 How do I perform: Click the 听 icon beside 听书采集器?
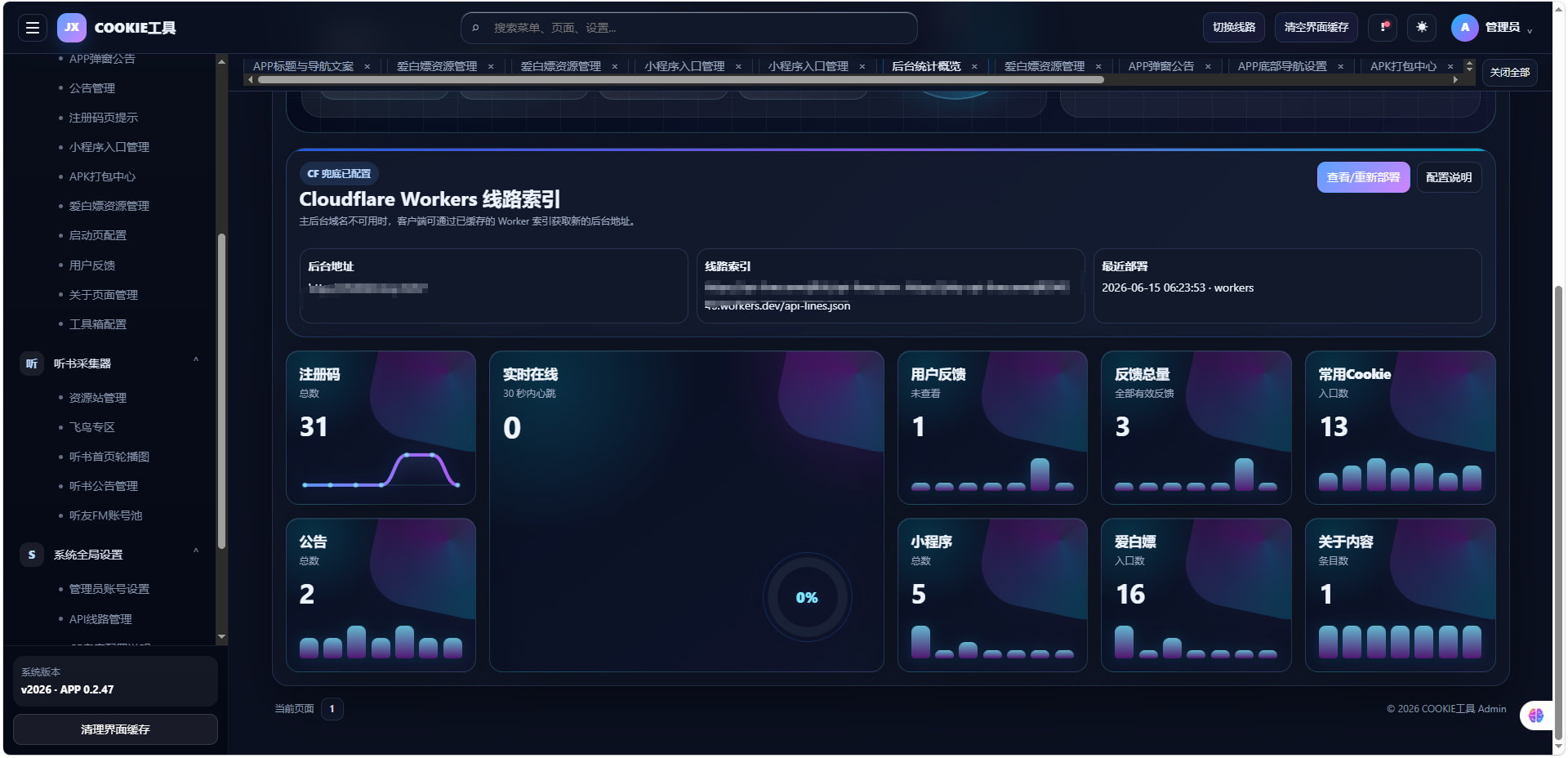32,363
